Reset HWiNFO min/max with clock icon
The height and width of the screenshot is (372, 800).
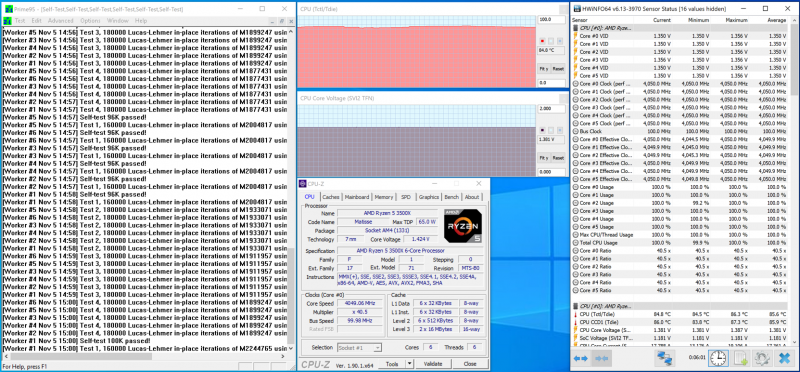coord(718,359)
